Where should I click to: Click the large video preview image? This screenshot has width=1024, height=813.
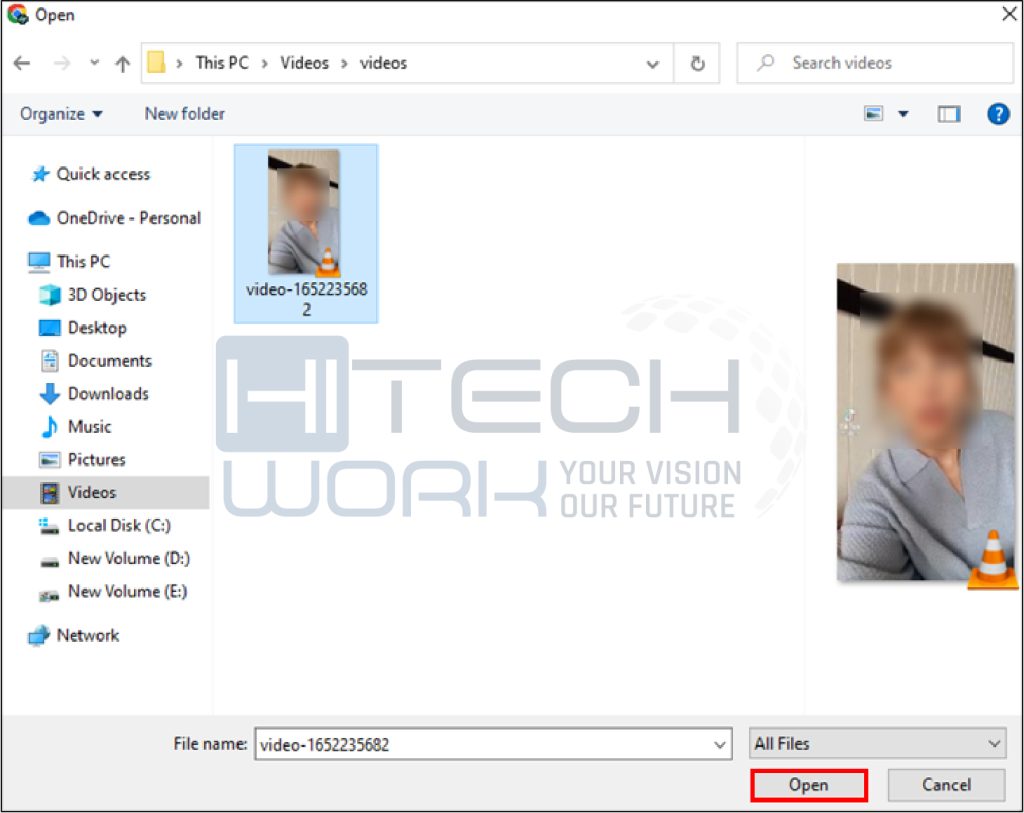tap(926, 422)
